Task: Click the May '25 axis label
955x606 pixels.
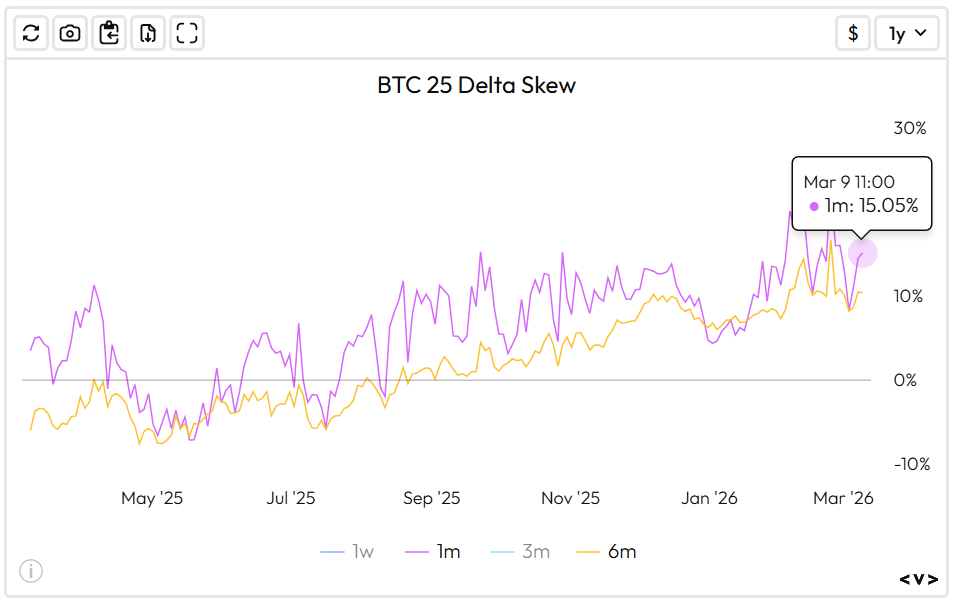Action: (x=152, y=498)
